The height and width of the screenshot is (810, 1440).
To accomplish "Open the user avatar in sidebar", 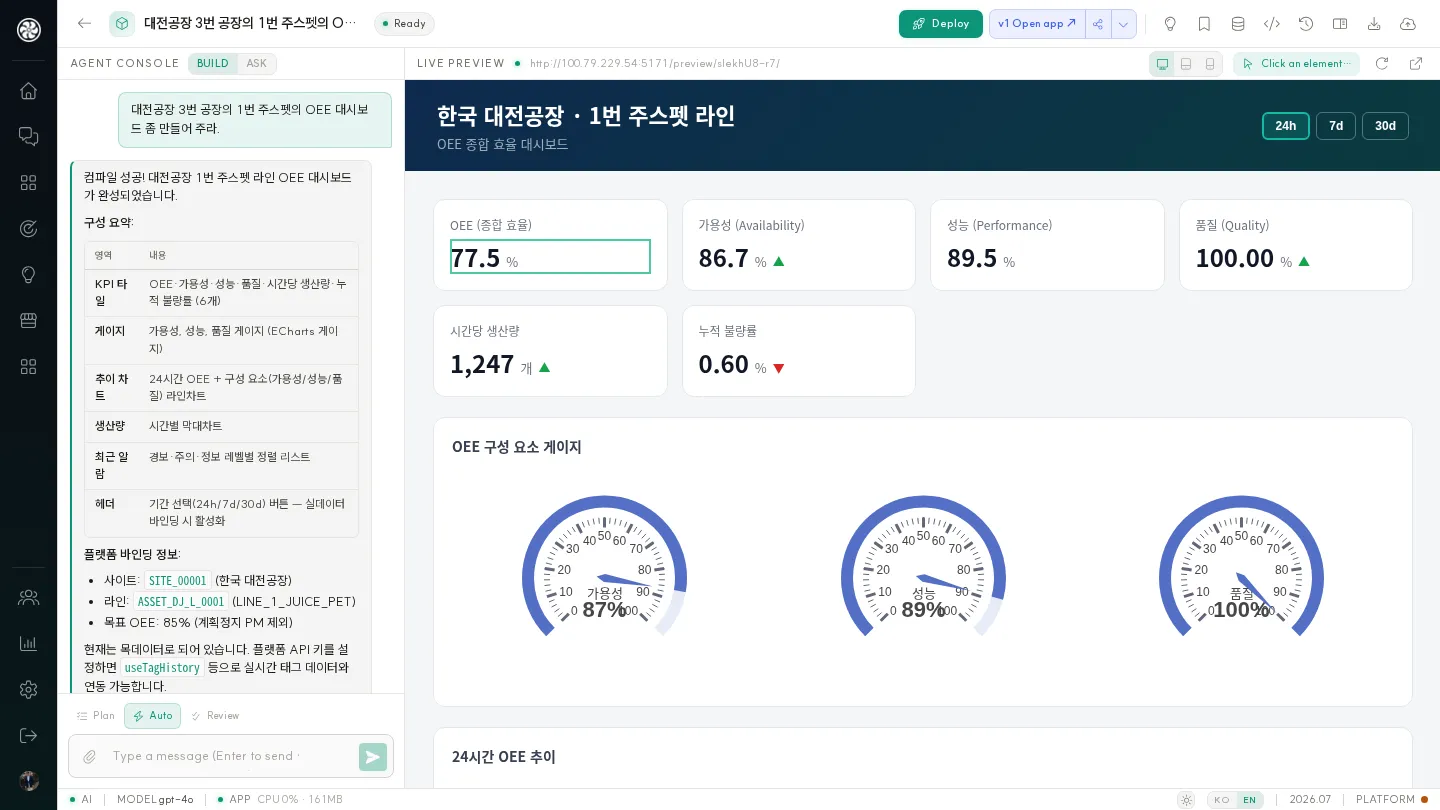I will click(29, 781).
